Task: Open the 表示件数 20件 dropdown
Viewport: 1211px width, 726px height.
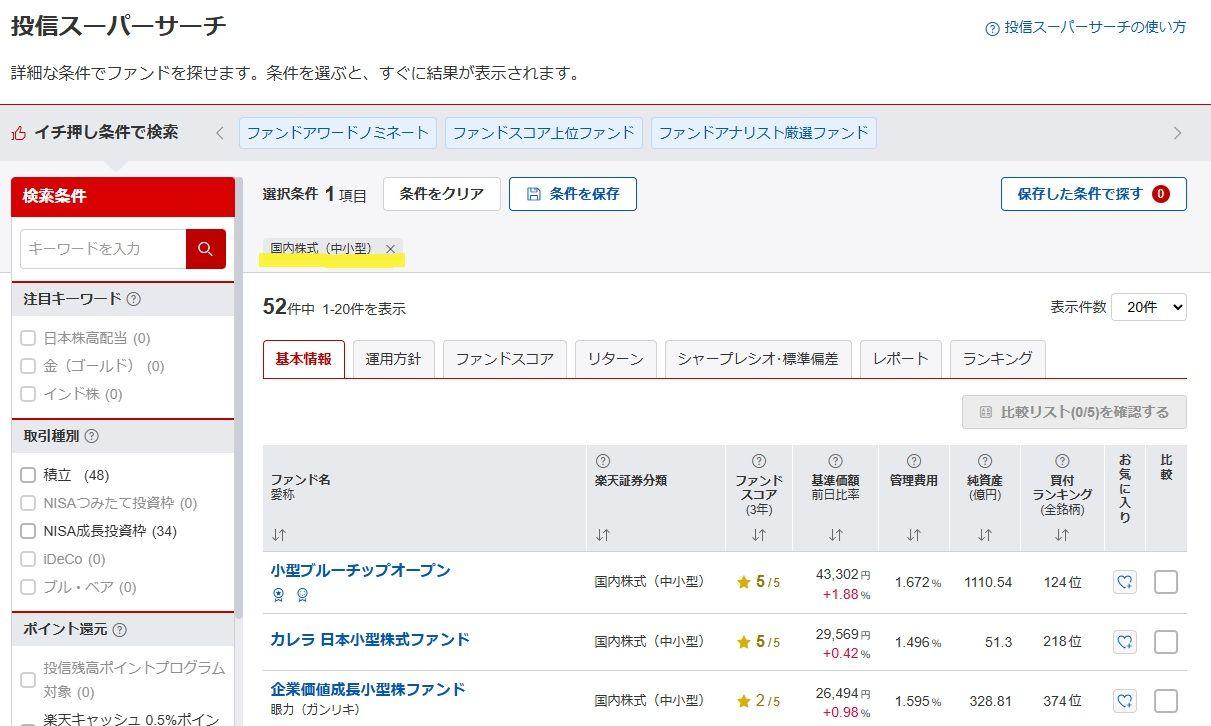Action: click(x=1149, y=307)
